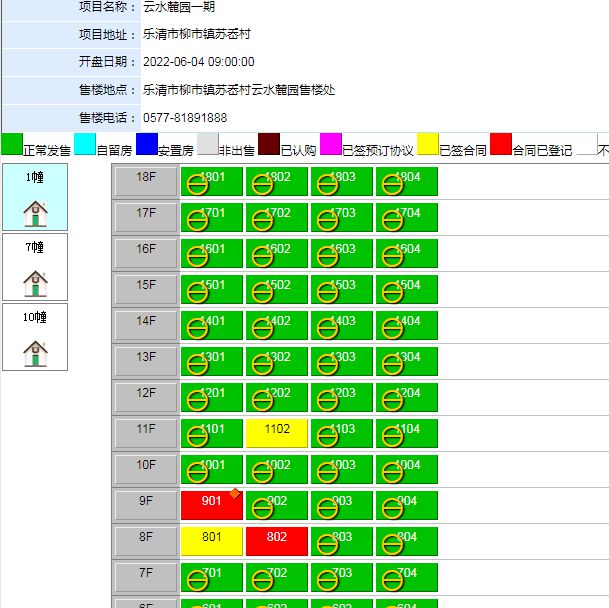
Task: Click the sales phone number 0577-81891888
Action: point(185,117)
